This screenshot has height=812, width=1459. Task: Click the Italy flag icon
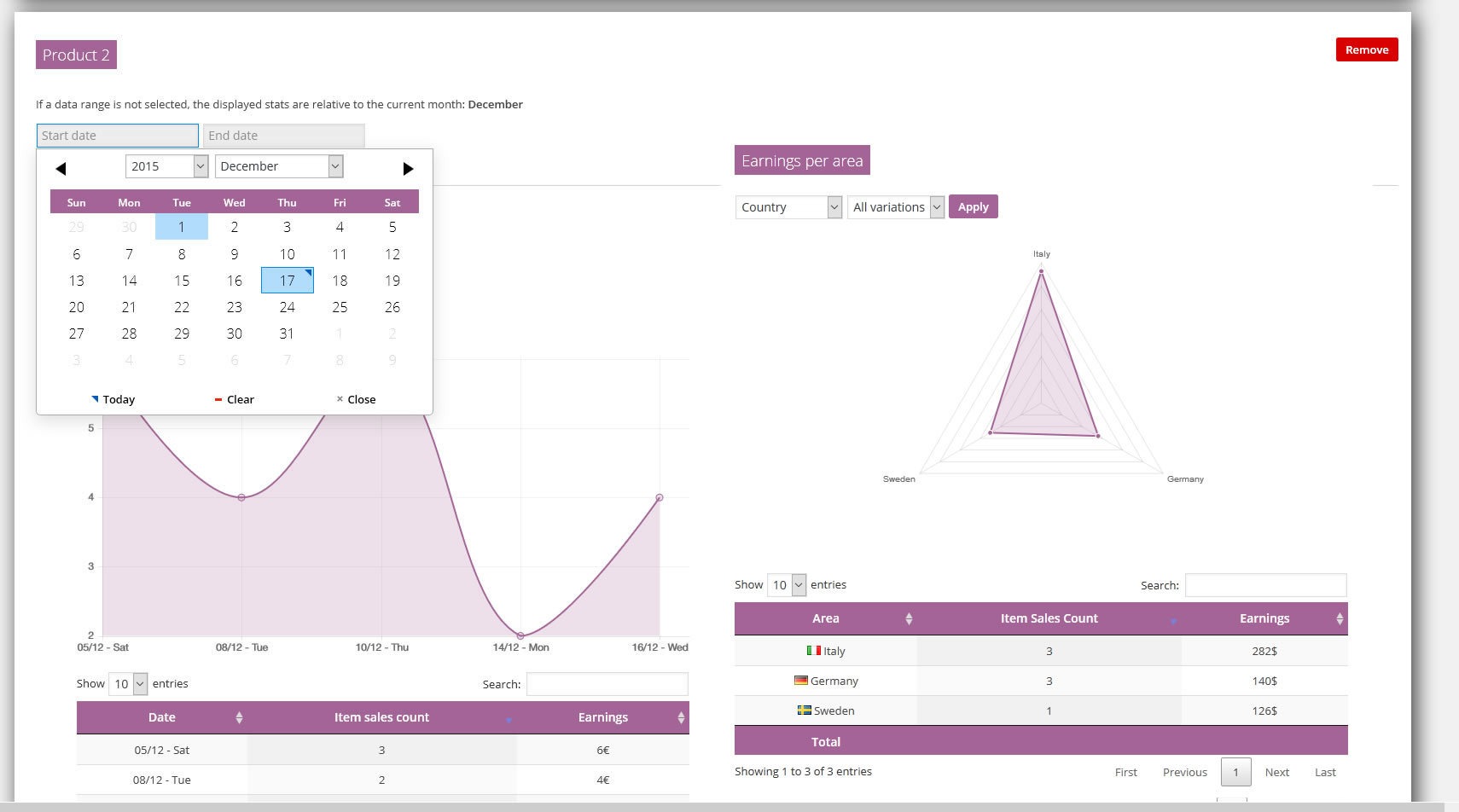813,651
